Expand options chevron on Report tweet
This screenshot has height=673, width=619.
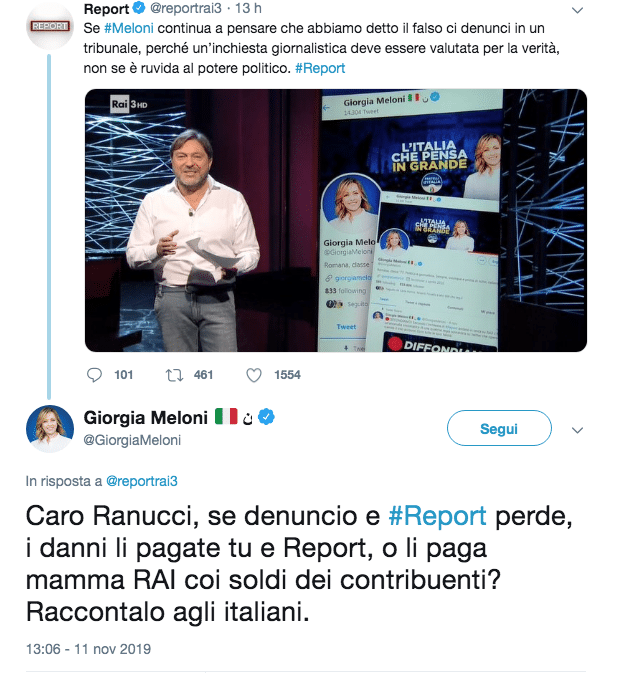(578, 10)
